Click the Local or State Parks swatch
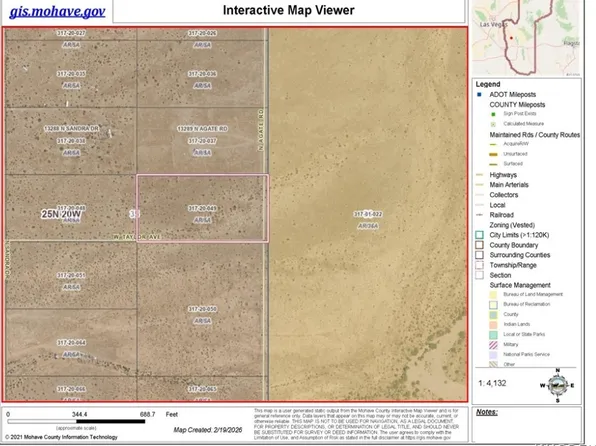596x446 pixels. pos(493,335)
